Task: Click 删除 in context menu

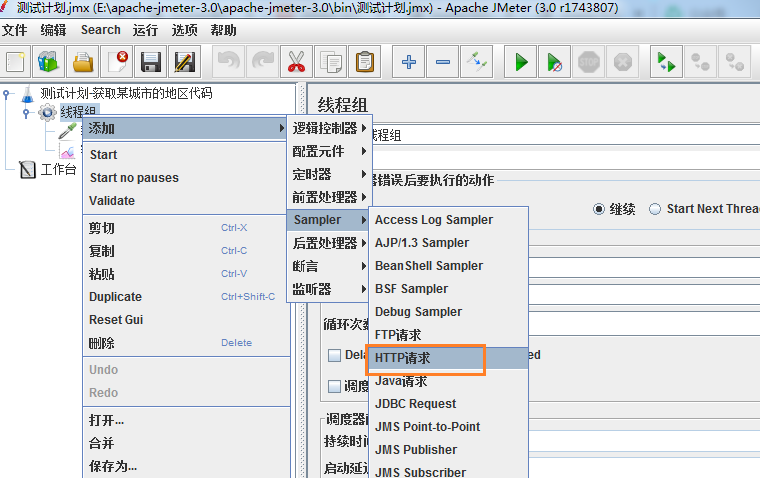Action: pyautogui.click(x=187, y=343)
